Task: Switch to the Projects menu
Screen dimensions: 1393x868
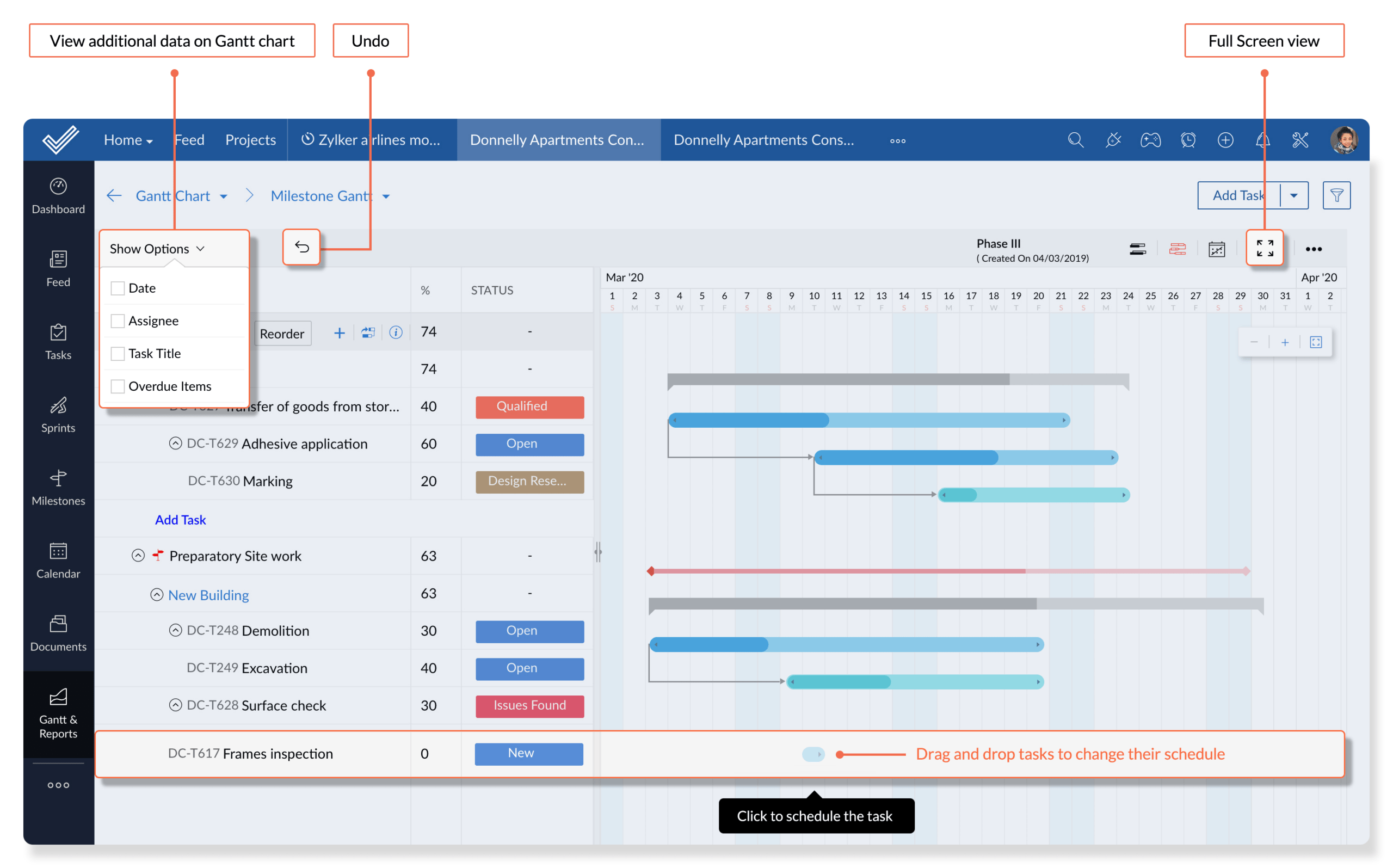Action: tap(251, 139)
